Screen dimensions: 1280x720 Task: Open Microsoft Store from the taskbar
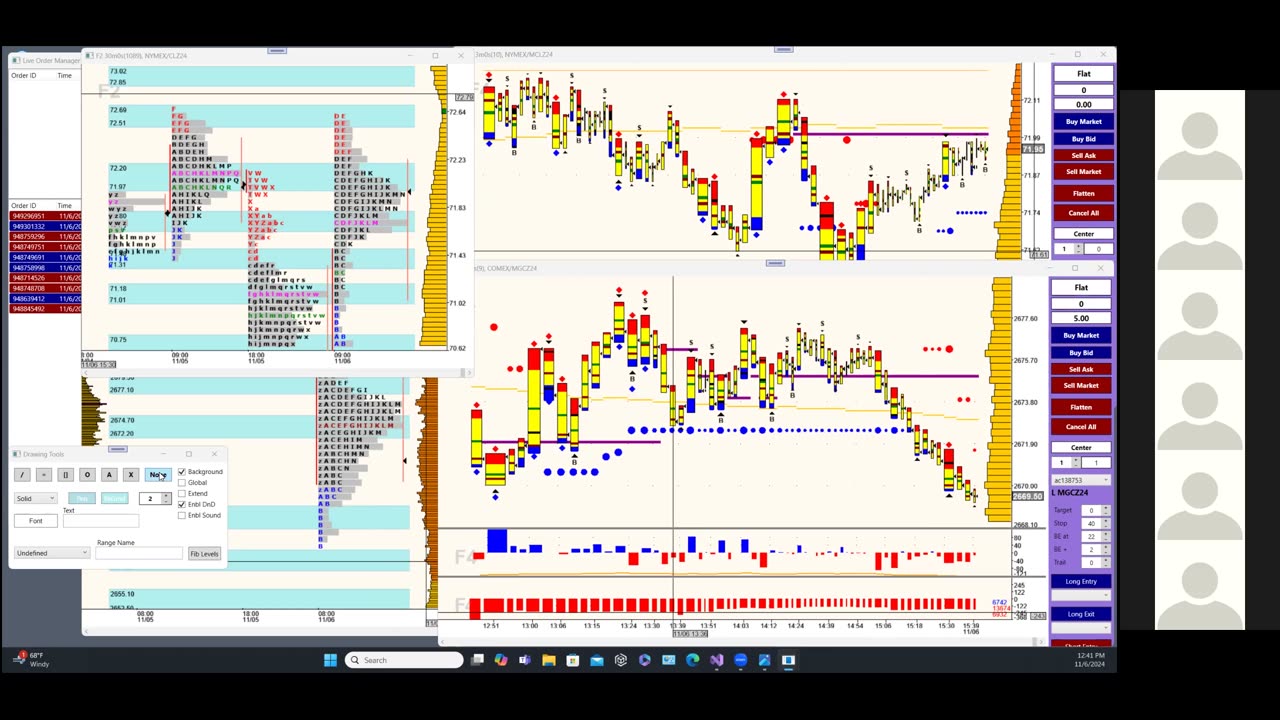pyautogui.click(x=573, y=660)
